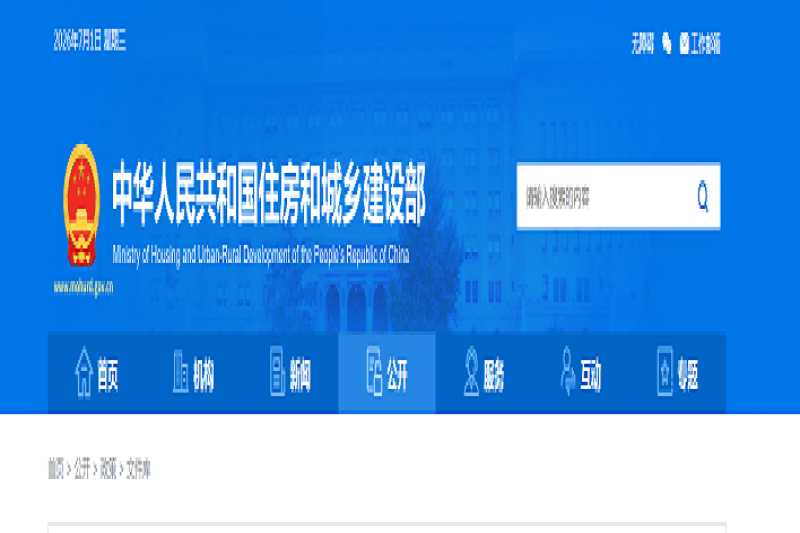This screenshot has height=533, width=800.
Task: Open the 机构 navigation tab
Action: [x=193, y=373]
